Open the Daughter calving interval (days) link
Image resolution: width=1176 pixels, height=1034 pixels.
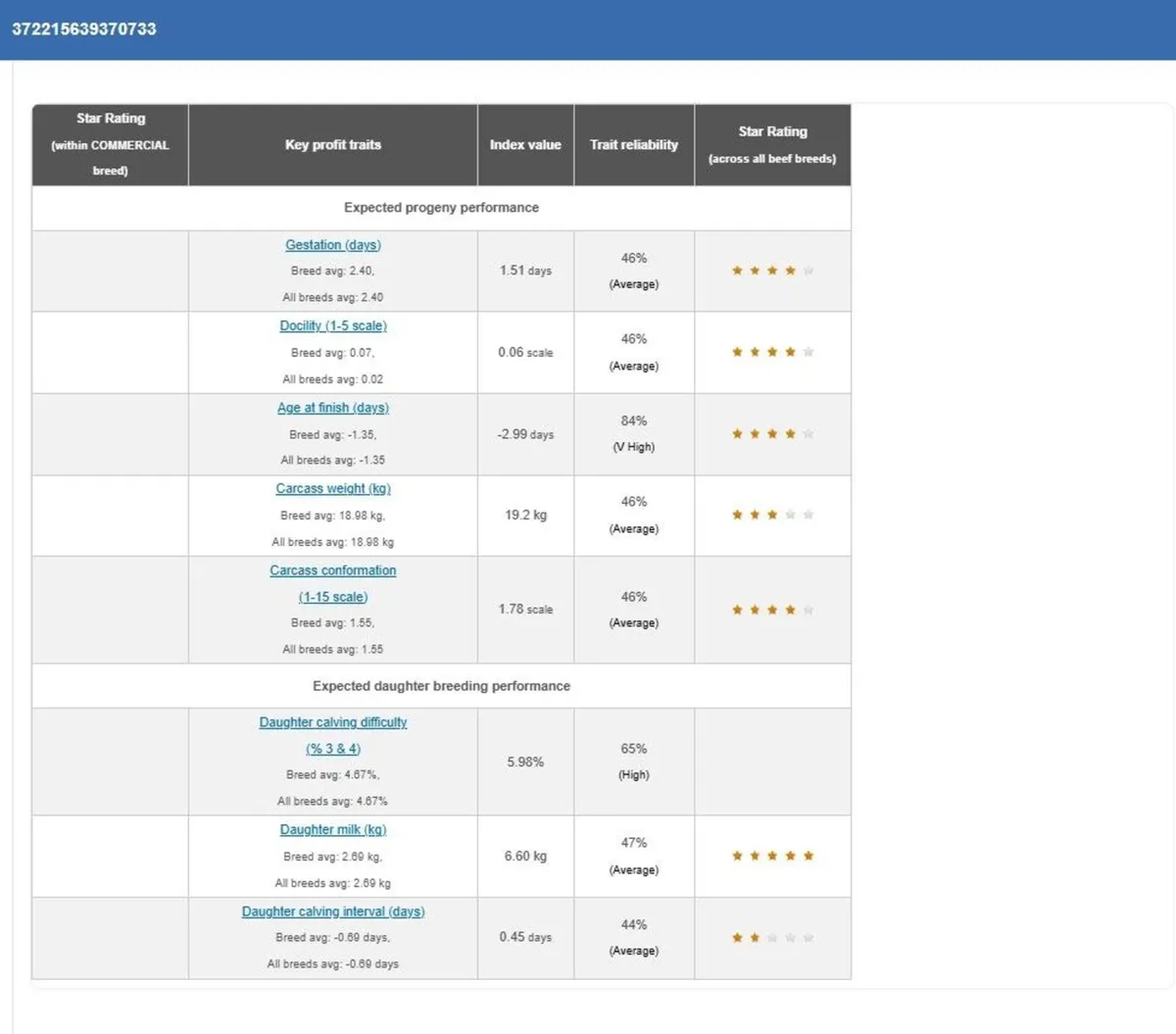pos(333,911)
